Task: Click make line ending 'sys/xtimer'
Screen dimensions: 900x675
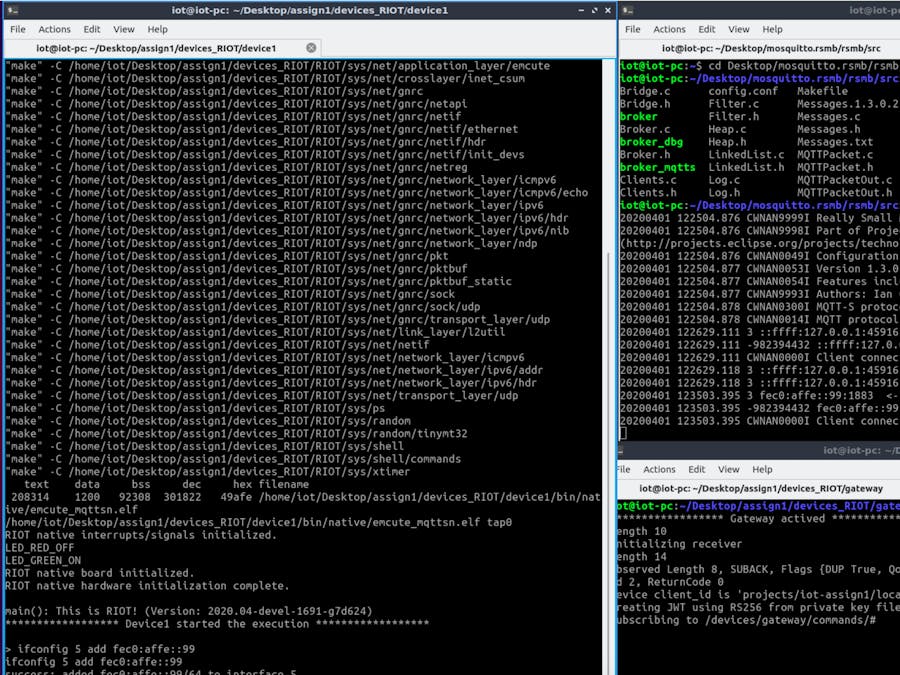Action: coord(208,472)
